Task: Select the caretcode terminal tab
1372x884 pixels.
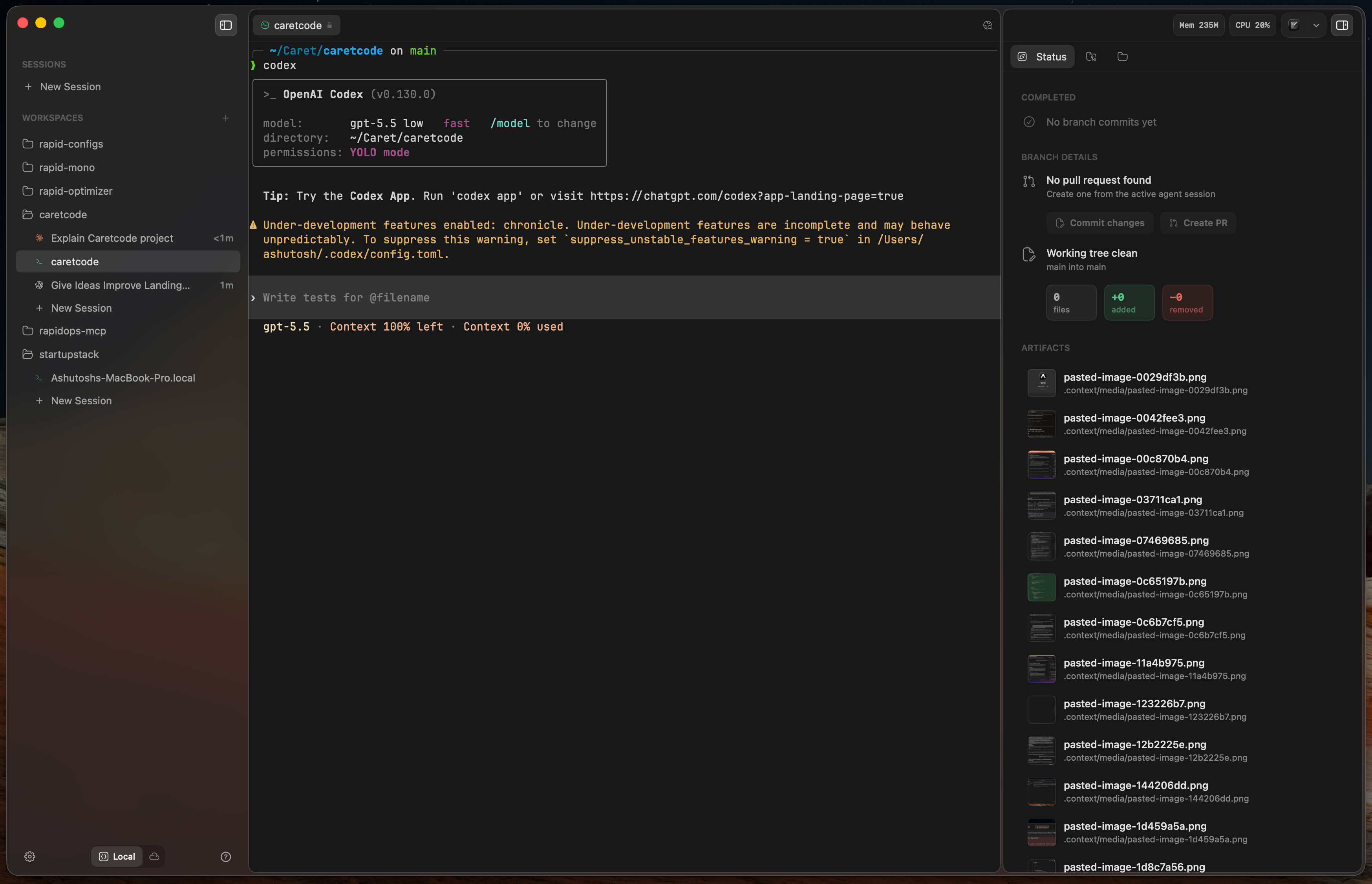Action: pyautogui.click(x=296, y=25)
